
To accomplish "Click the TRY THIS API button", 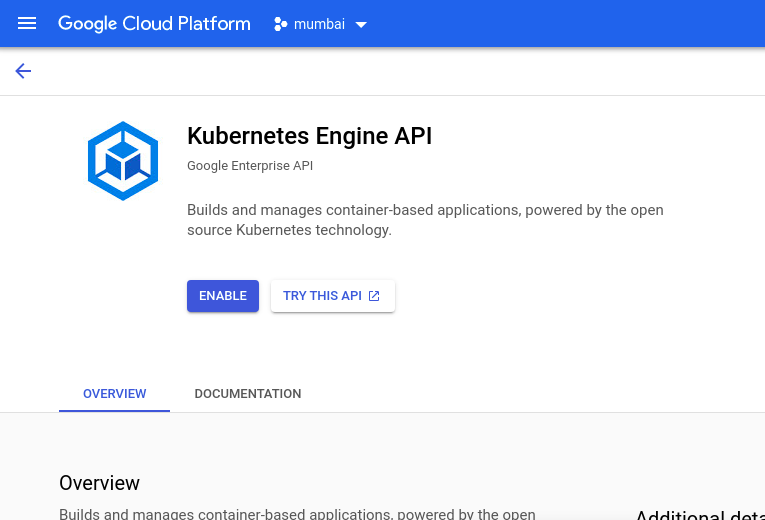I will (x=333, y=296).
